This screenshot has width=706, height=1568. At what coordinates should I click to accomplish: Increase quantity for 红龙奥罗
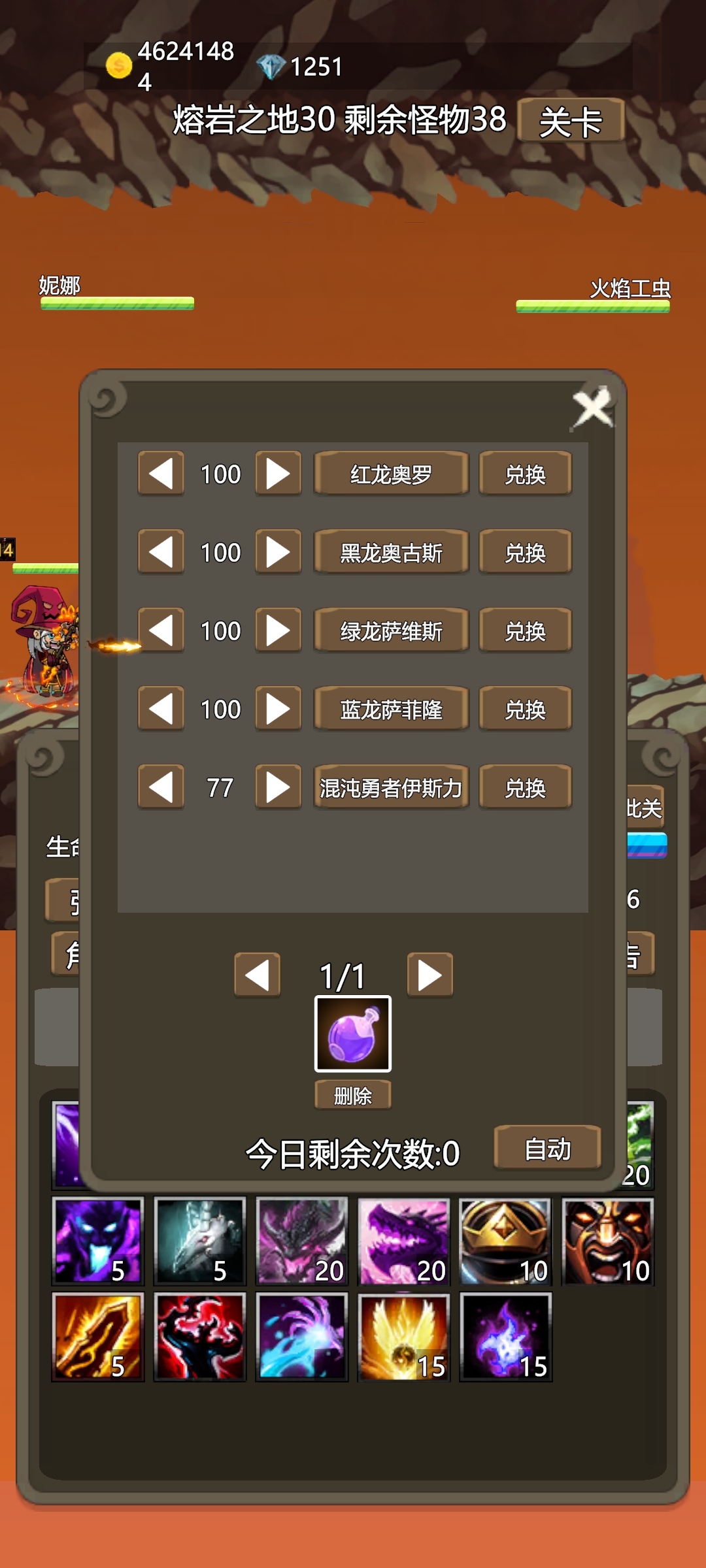pos(278,473)
